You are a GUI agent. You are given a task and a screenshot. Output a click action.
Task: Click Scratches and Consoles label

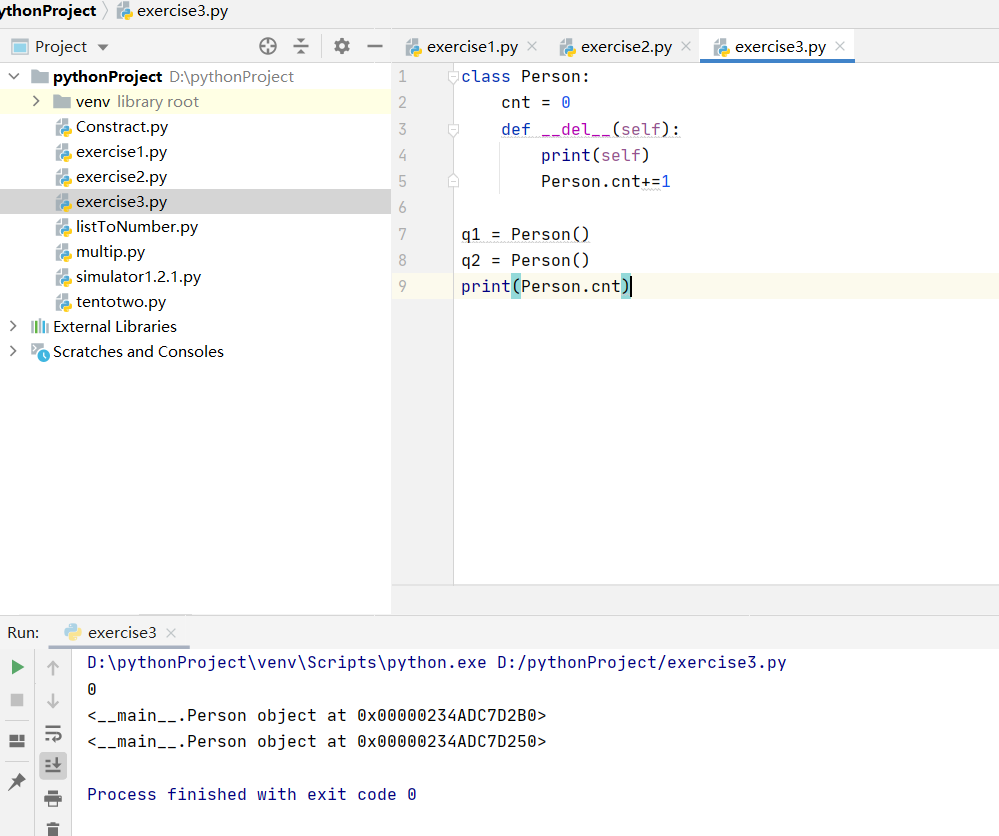(x=138, y=351)
